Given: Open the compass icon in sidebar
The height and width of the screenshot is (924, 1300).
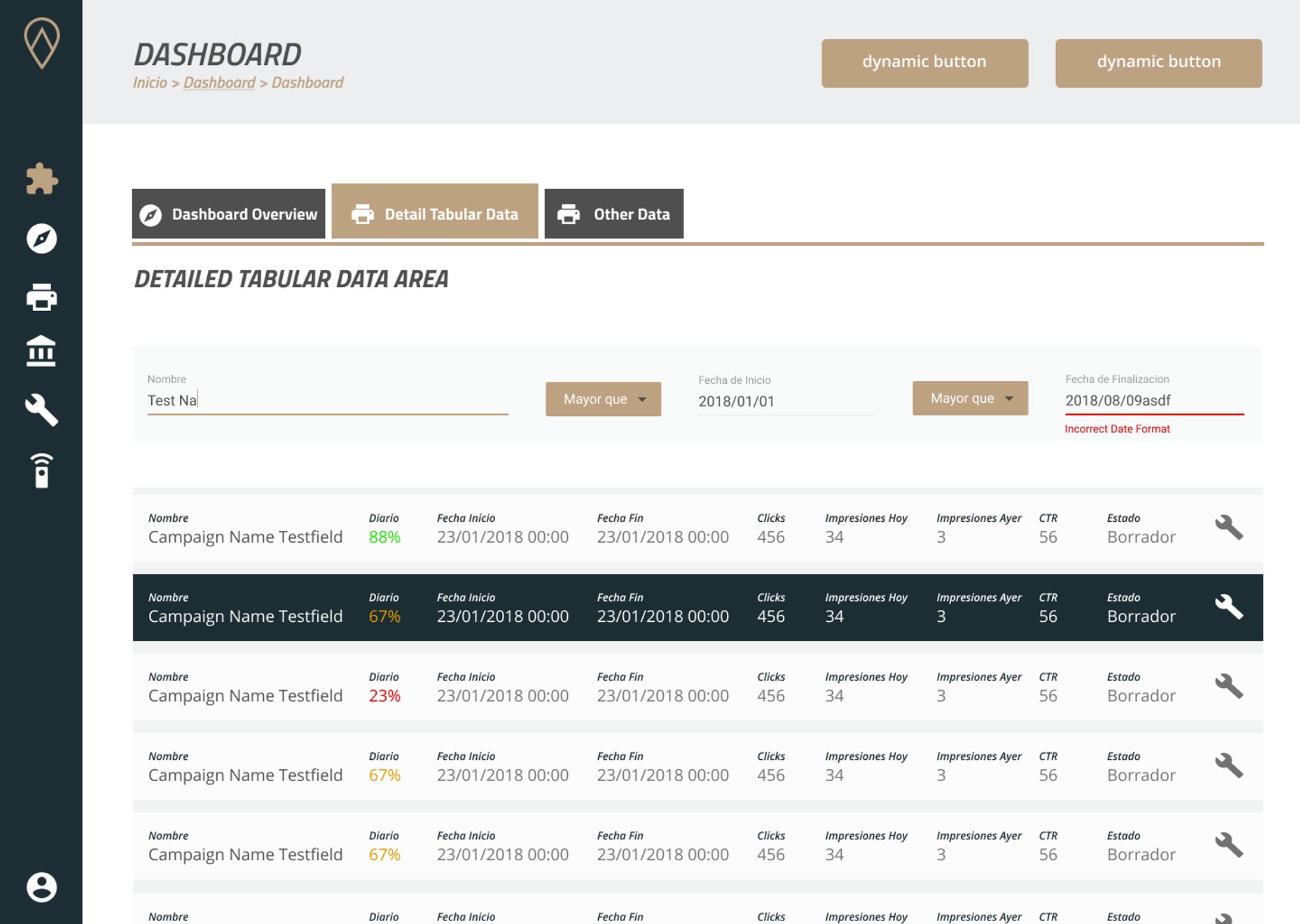Looking at the screenshot, I should (x=42, y=239).
